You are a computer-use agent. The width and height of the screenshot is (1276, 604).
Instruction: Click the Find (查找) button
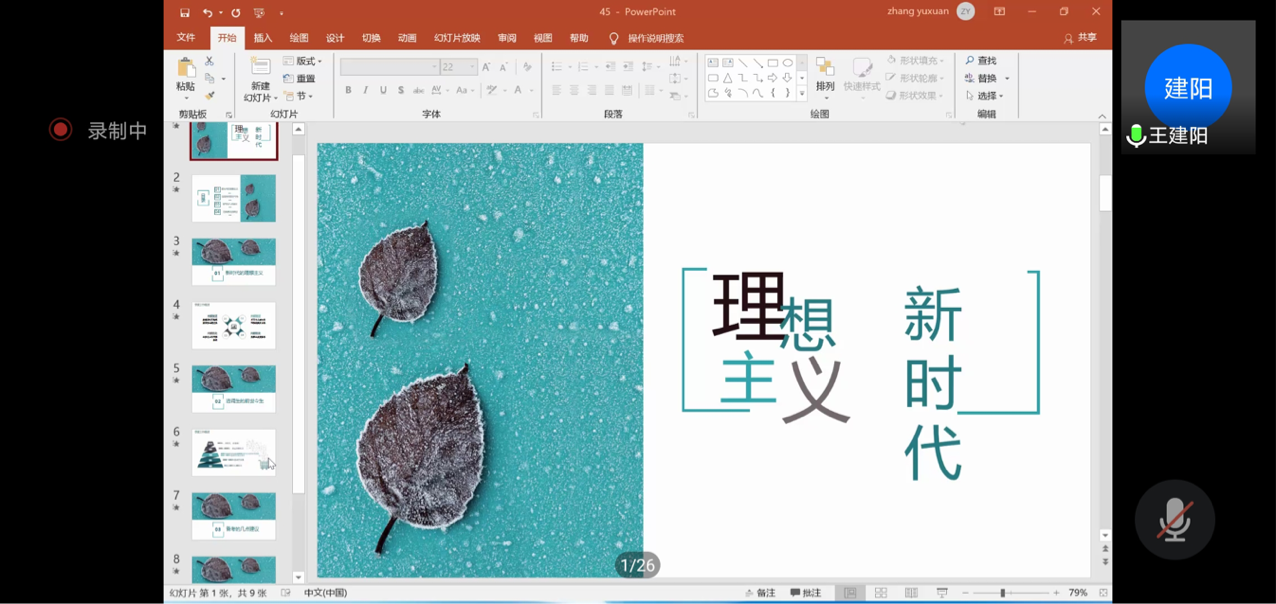click(x=981, y=61)
